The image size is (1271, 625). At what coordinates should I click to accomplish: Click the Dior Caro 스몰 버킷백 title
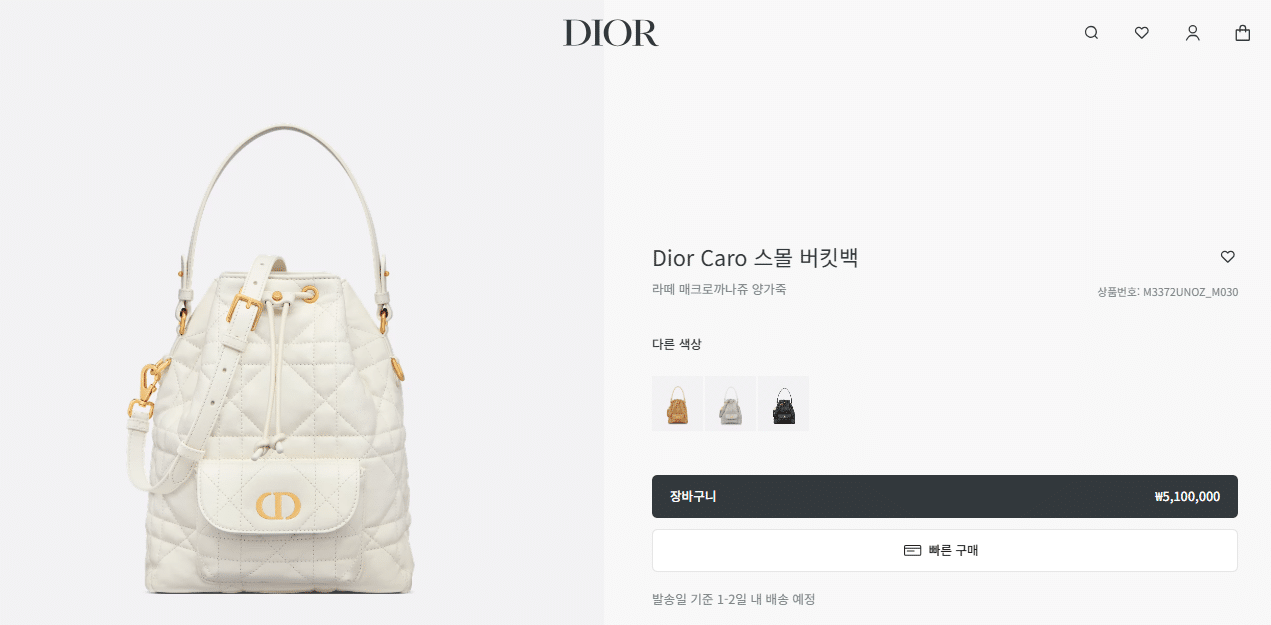click(755, 258)
